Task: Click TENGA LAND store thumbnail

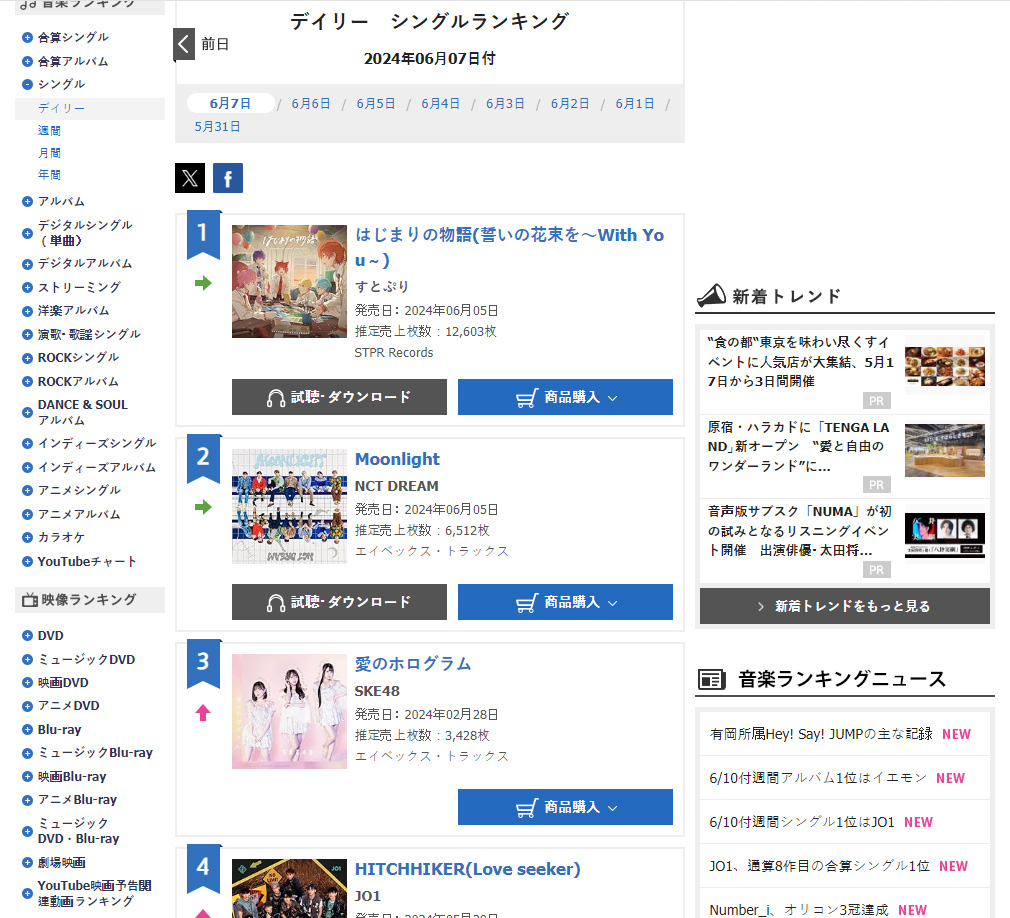Action: click(x=945, y=450)
